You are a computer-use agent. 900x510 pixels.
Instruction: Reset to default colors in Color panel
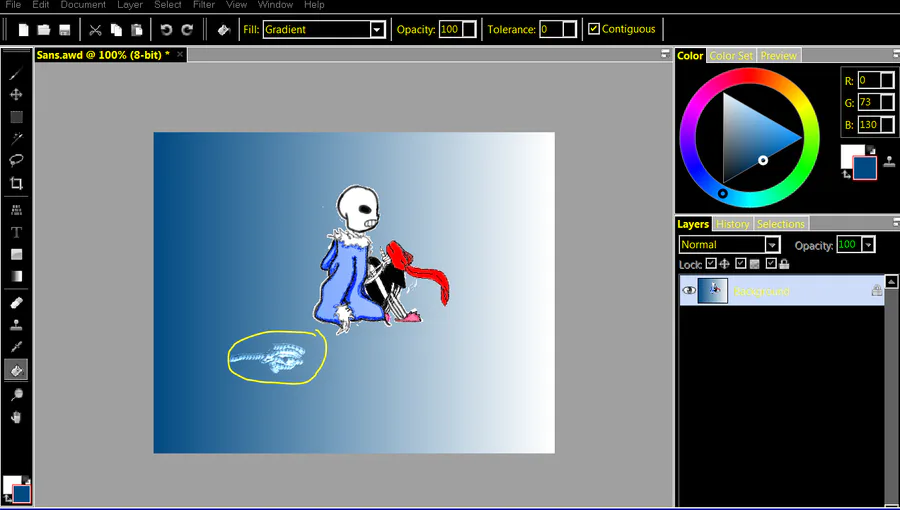point(871,150)
